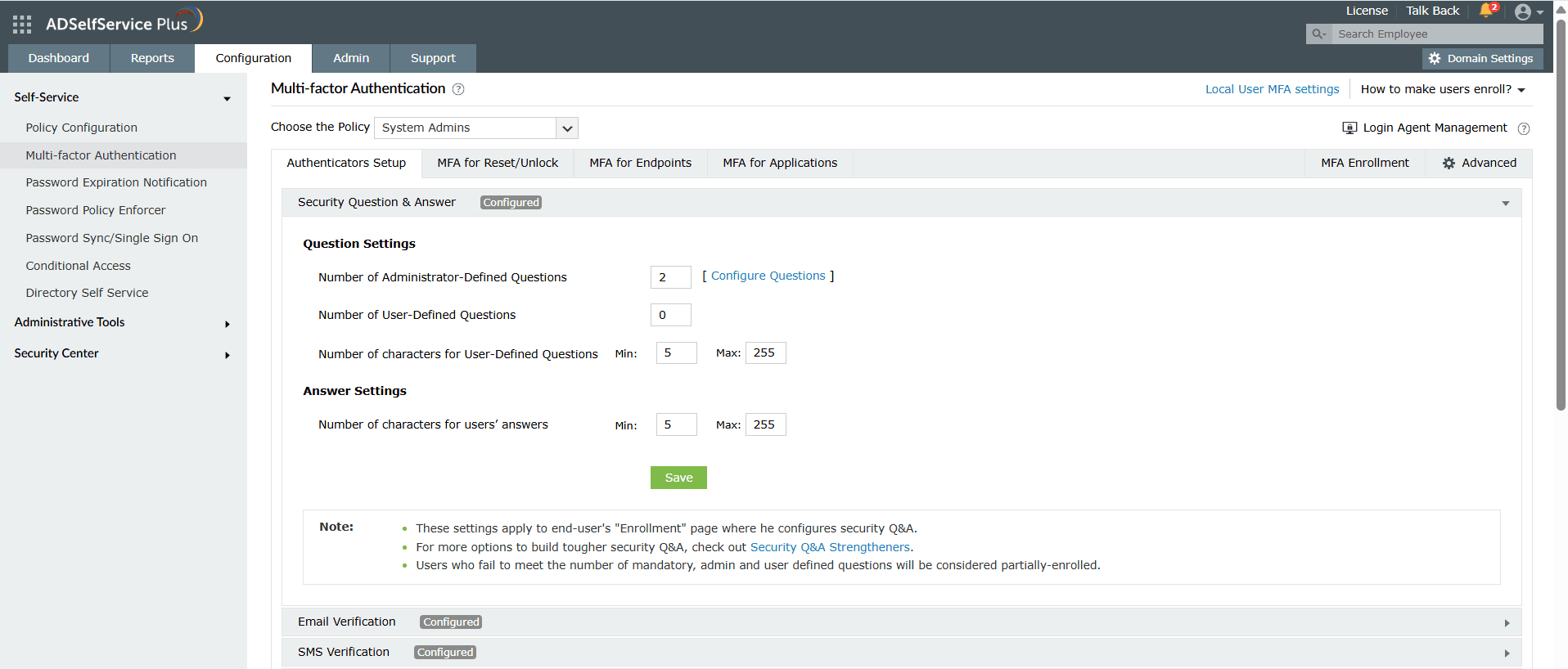Image resolution: width=1568 pixels, height=669 pixels.
Task: Expand the Email Verification section
Action: (x=902, y=622)
